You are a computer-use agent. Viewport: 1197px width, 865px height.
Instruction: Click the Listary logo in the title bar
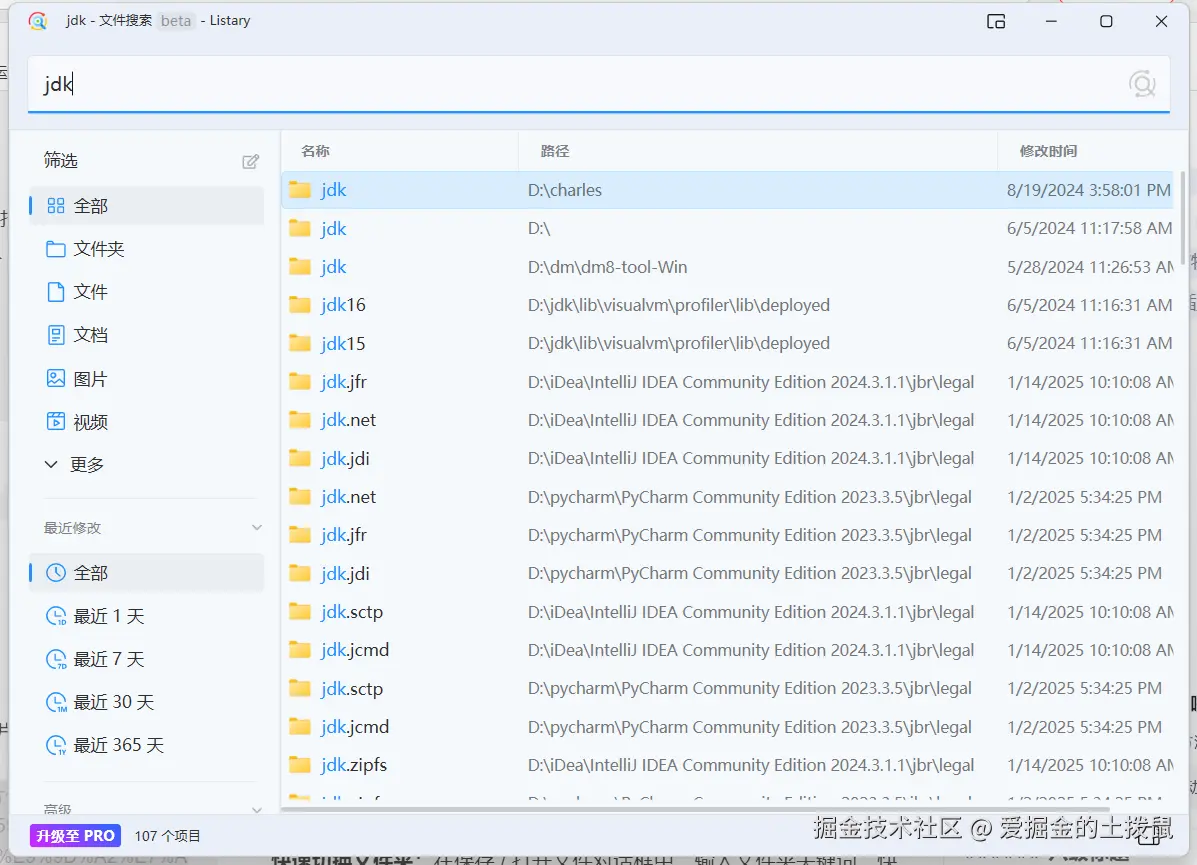37,21
